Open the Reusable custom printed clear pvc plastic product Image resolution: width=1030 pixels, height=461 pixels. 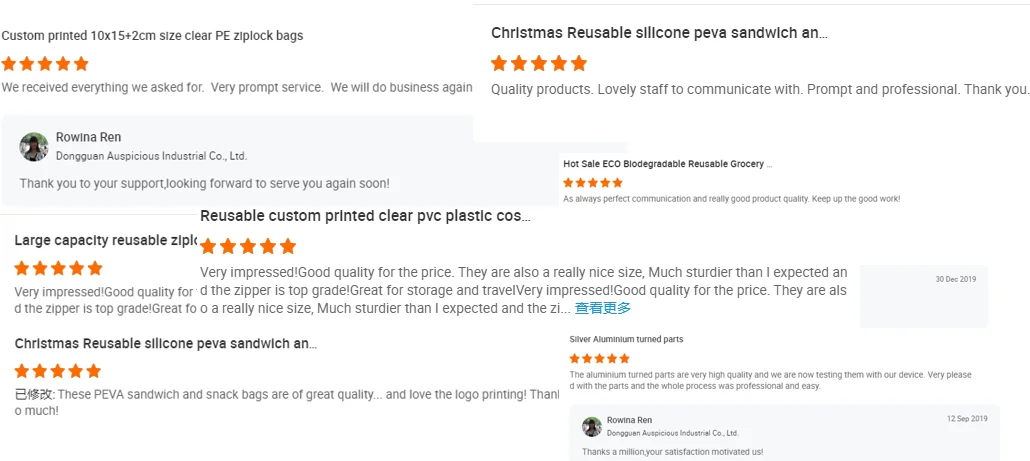(x=365, y=216)
